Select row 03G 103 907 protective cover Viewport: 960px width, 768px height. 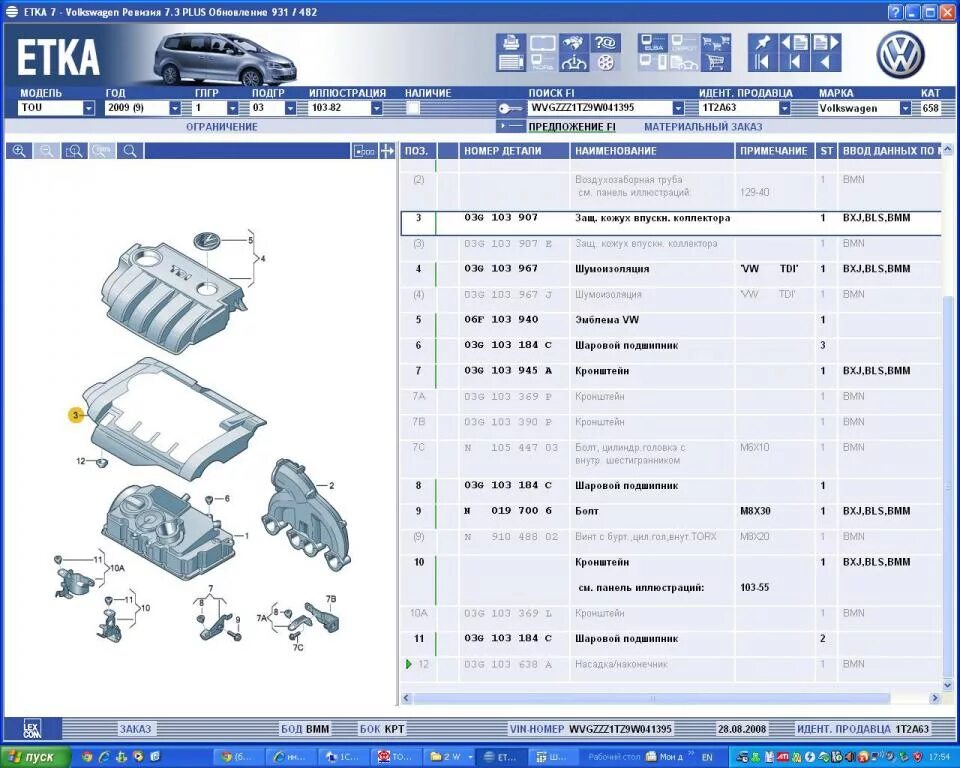tap(670, 224)
